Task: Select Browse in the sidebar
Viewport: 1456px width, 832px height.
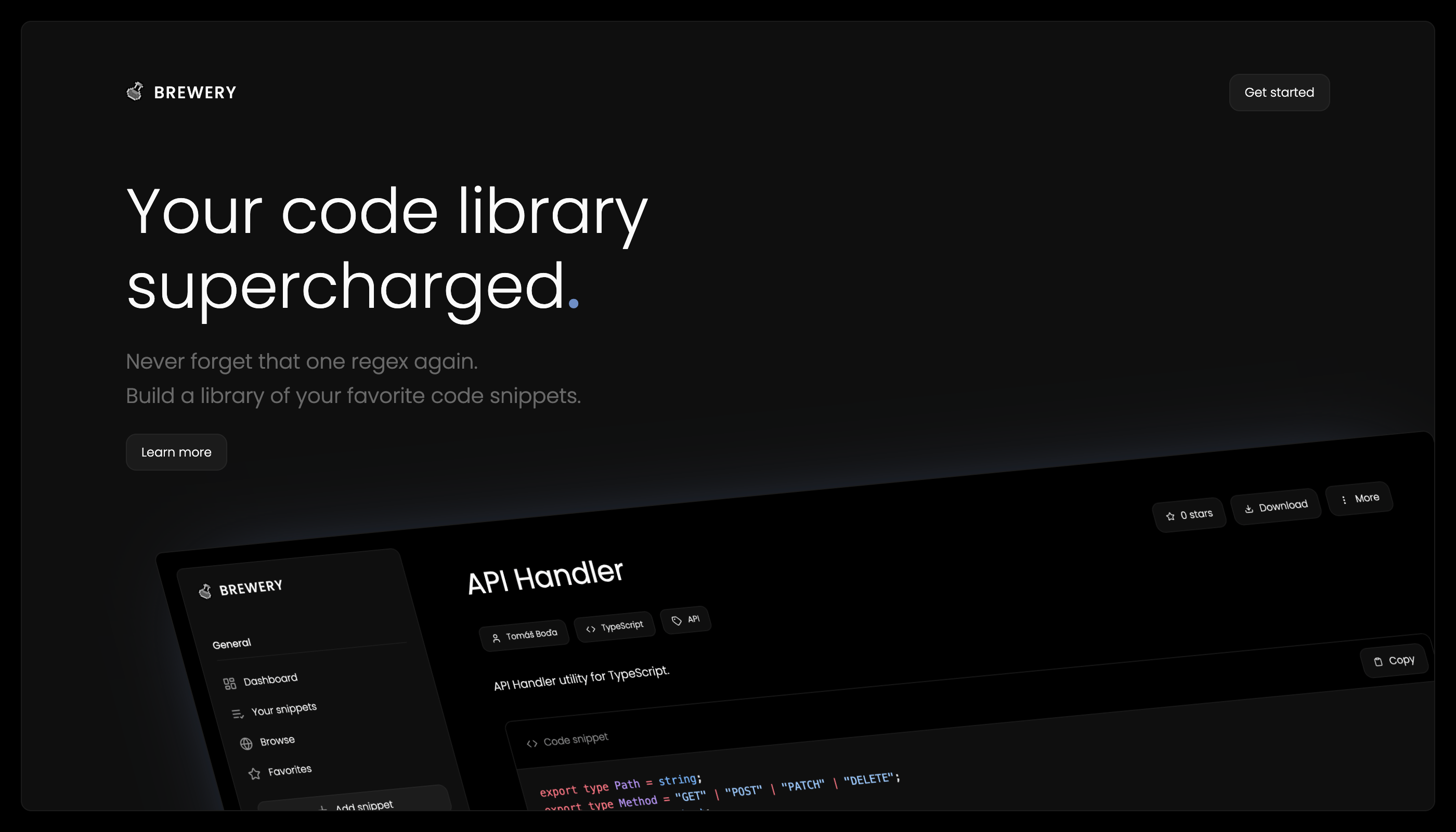Action: click(x=277, y=740)
